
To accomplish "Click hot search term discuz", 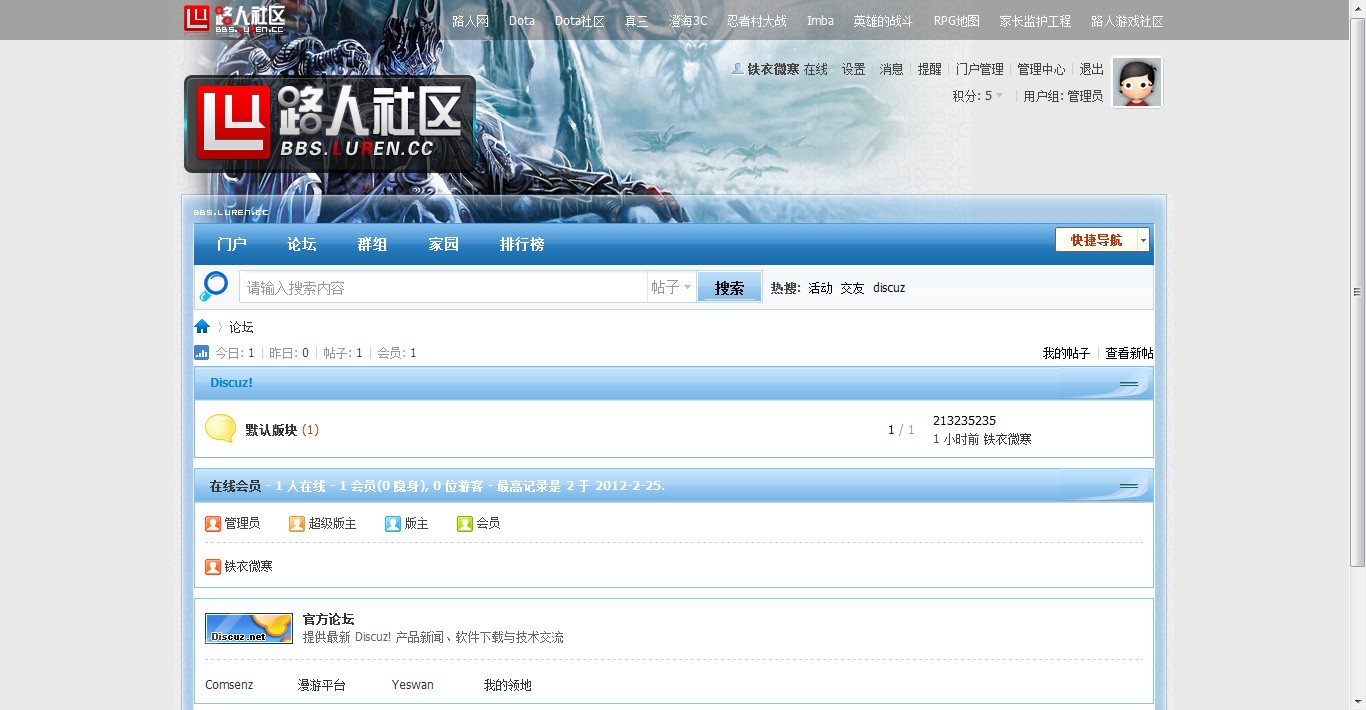I will tap(889, 288).
